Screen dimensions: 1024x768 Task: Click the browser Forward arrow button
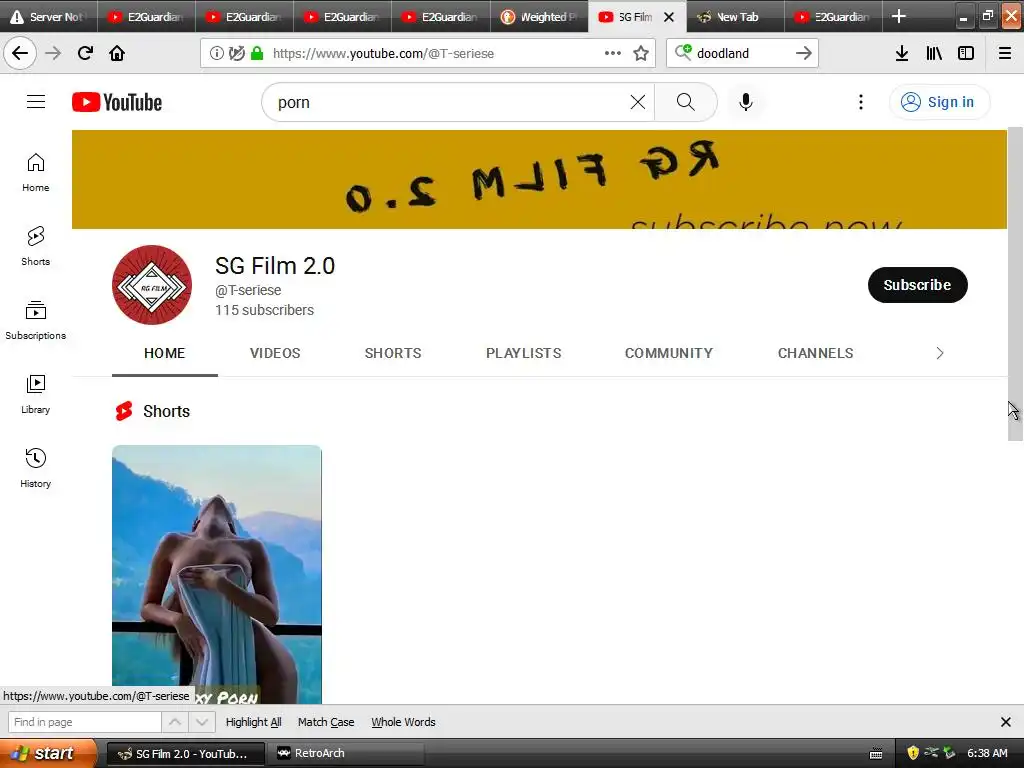53,53
